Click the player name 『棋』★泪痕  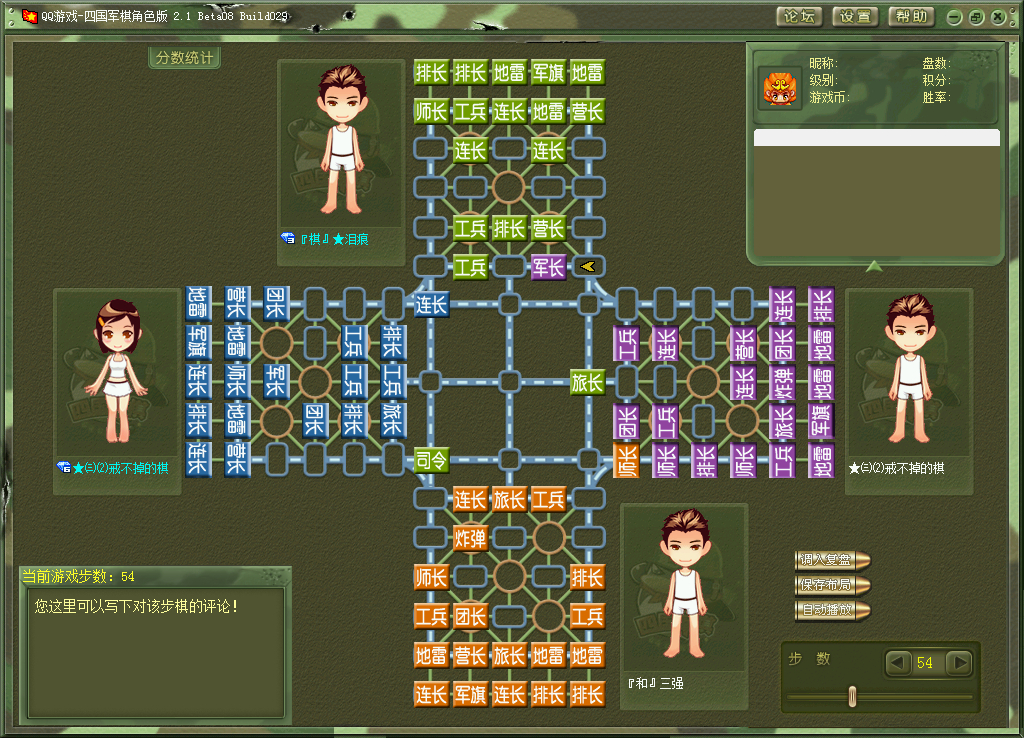334,239
